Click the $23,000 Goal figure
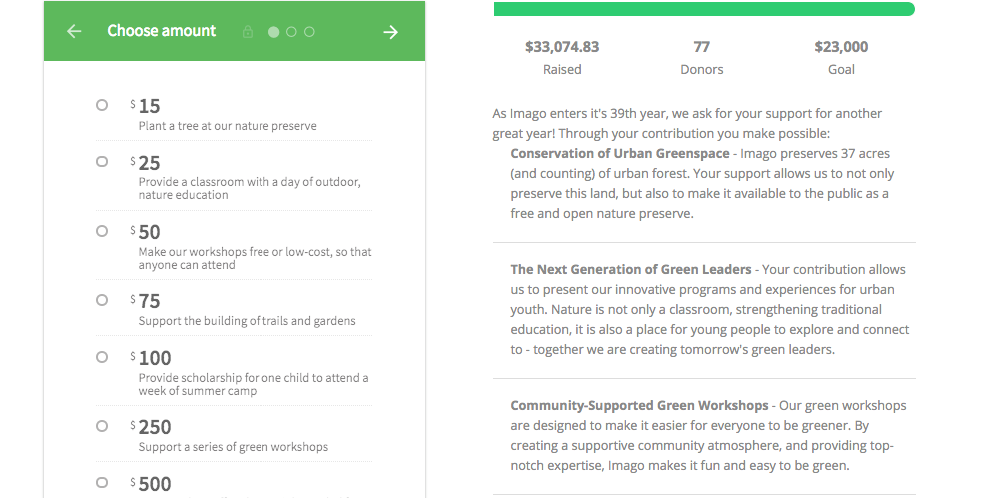Image resolution: width=1005 pixels, height=498 pixels. point(841,47)
